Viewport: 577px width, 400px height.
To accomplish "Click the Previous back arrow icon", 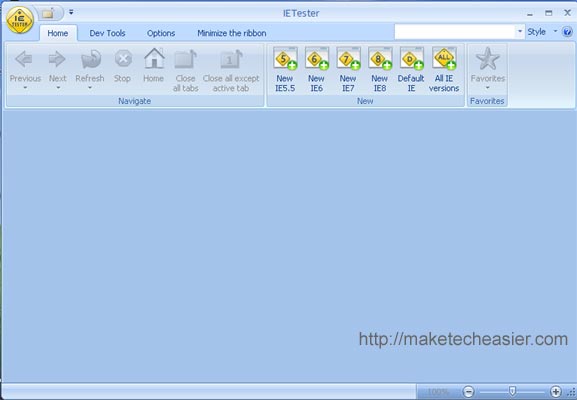I will click(x=24, y=59).
